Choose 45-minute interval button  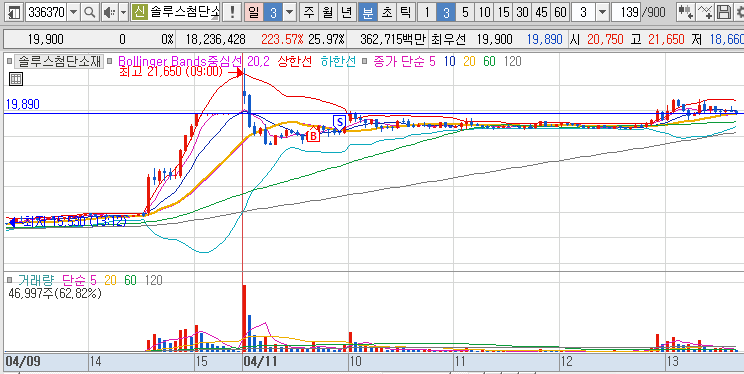click(x=541, y=12)
